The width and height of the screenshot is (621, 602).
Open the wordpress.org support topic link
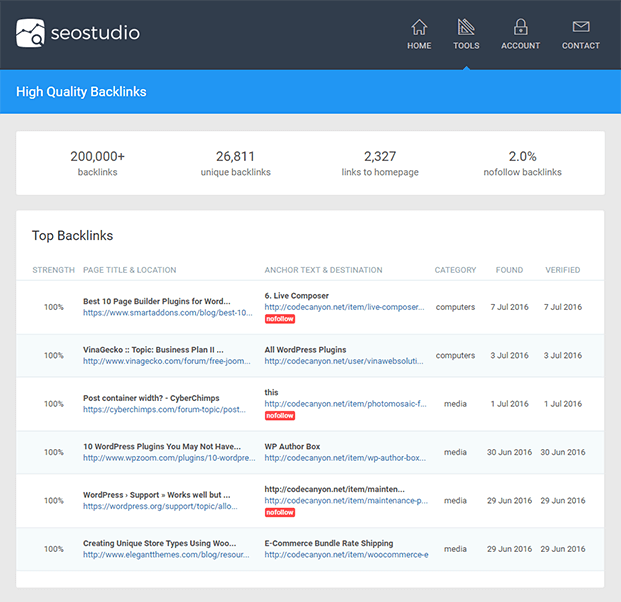click(x=160, y=506)
